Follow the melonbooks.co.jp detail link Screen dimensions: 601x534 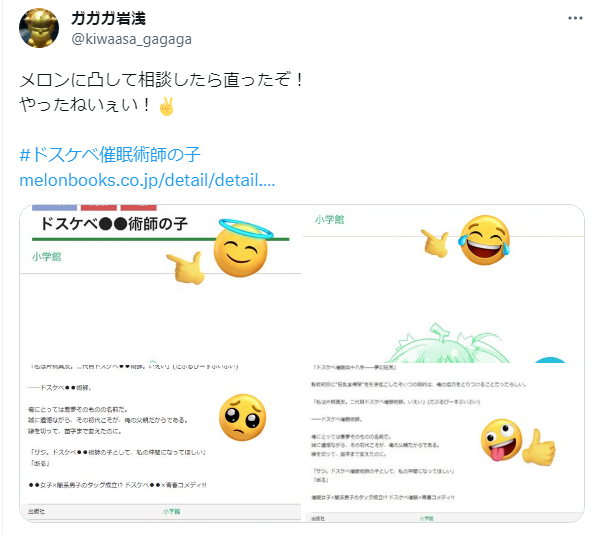[x=147, y=180]
